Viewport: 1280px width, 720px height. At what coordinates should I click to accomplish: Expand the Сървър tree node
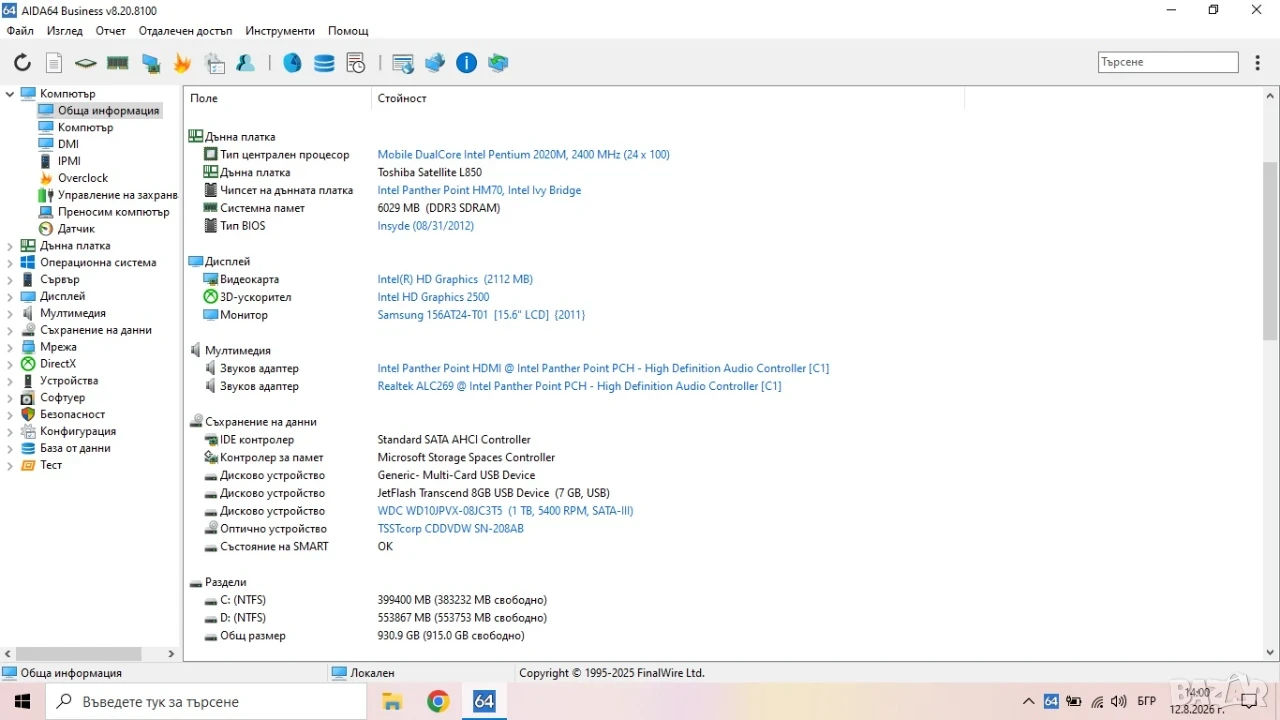[10, 280]
